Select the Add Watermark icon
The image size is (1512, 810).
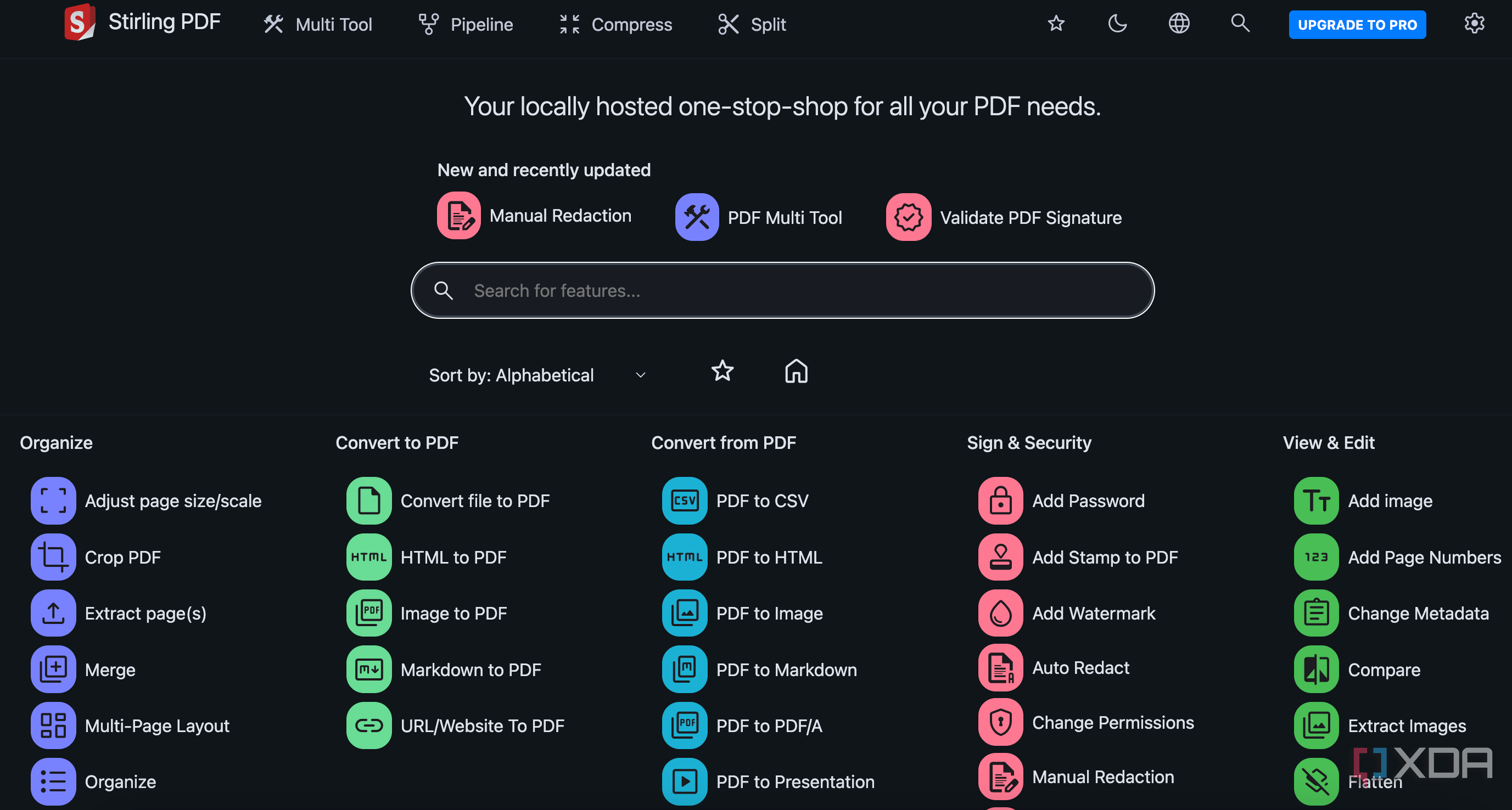(1000, 613)
